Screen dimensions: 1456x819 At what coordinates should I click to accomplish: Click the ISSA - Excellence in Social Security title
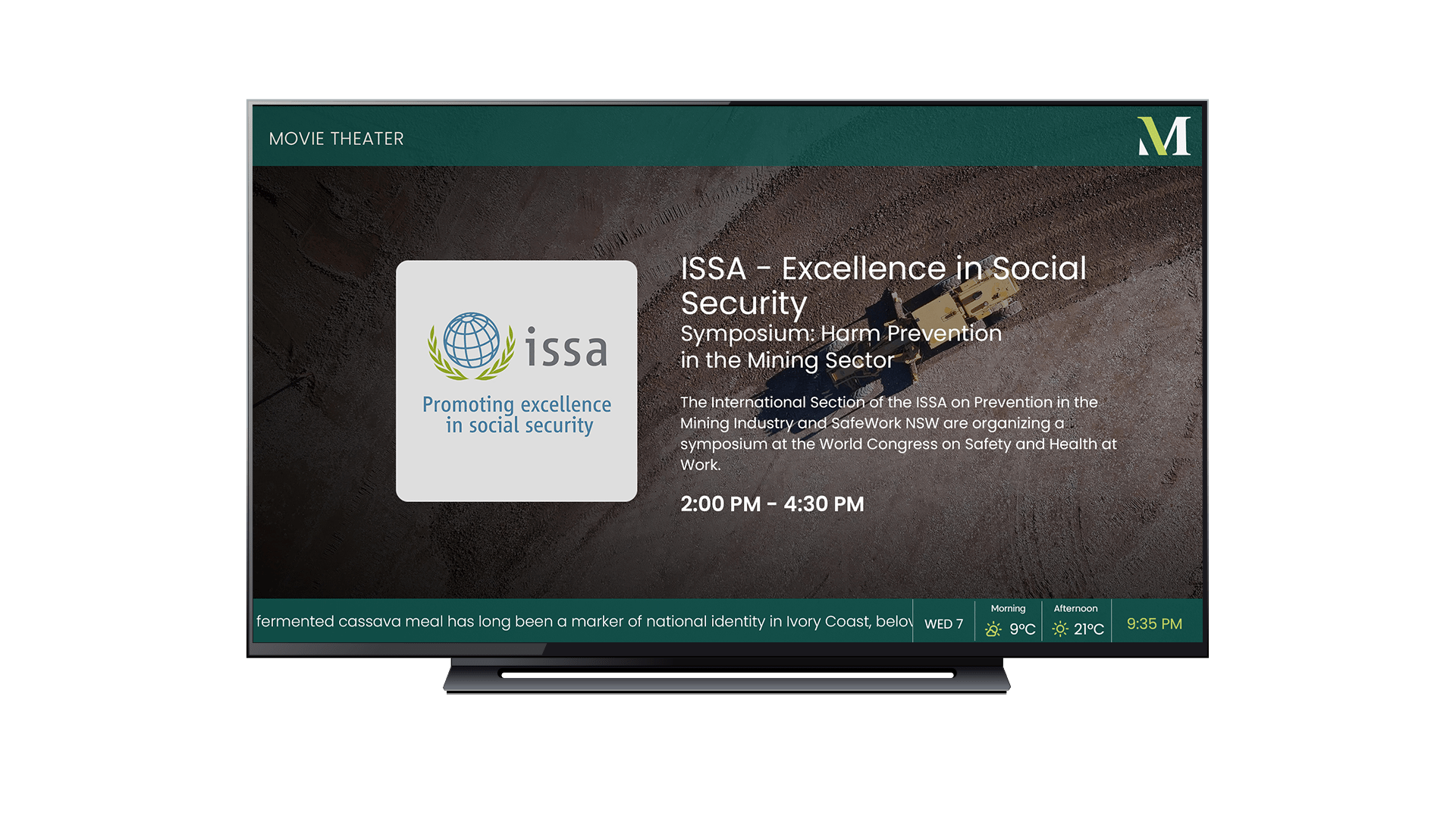pos(883,285)
